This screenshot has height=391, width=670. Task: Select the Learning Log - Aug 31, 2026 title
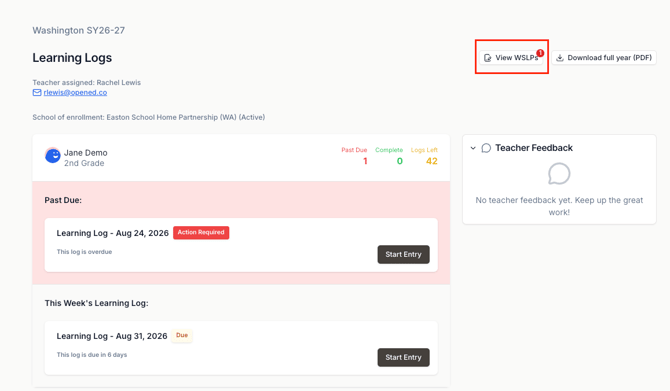pyautogui.click(x=112, y=336)
